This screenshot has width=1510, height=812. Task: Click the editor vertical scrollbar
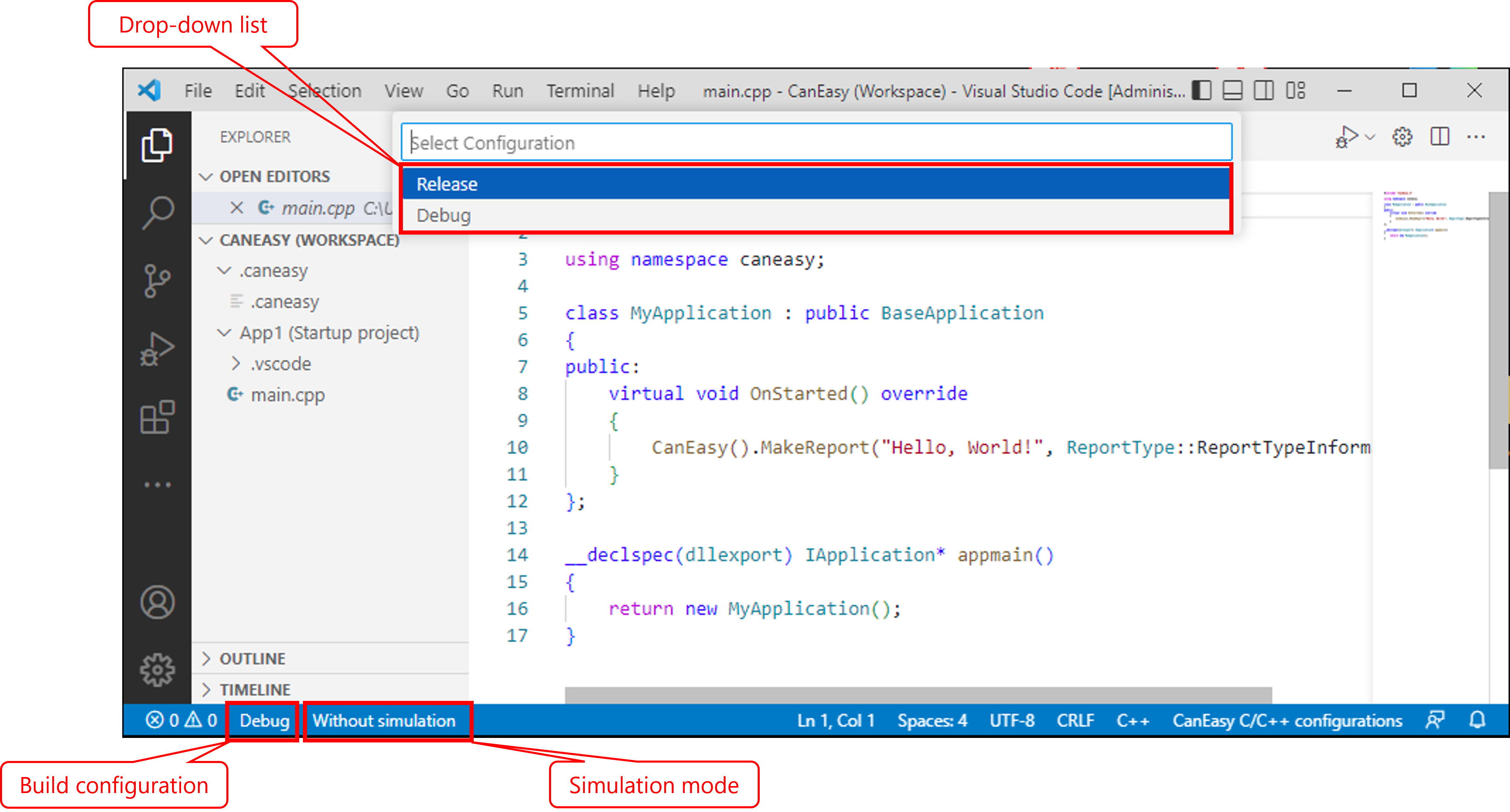1499,330
